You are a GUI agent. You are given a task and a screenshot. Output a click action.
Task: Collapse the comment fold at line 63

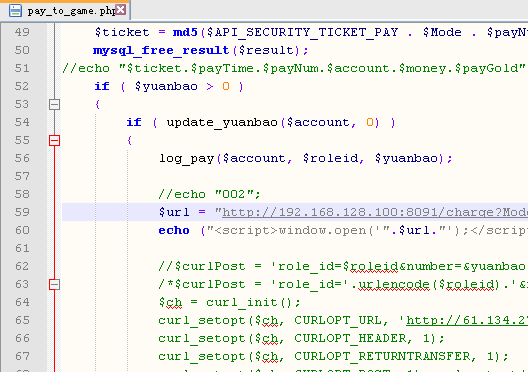(54, 284)
